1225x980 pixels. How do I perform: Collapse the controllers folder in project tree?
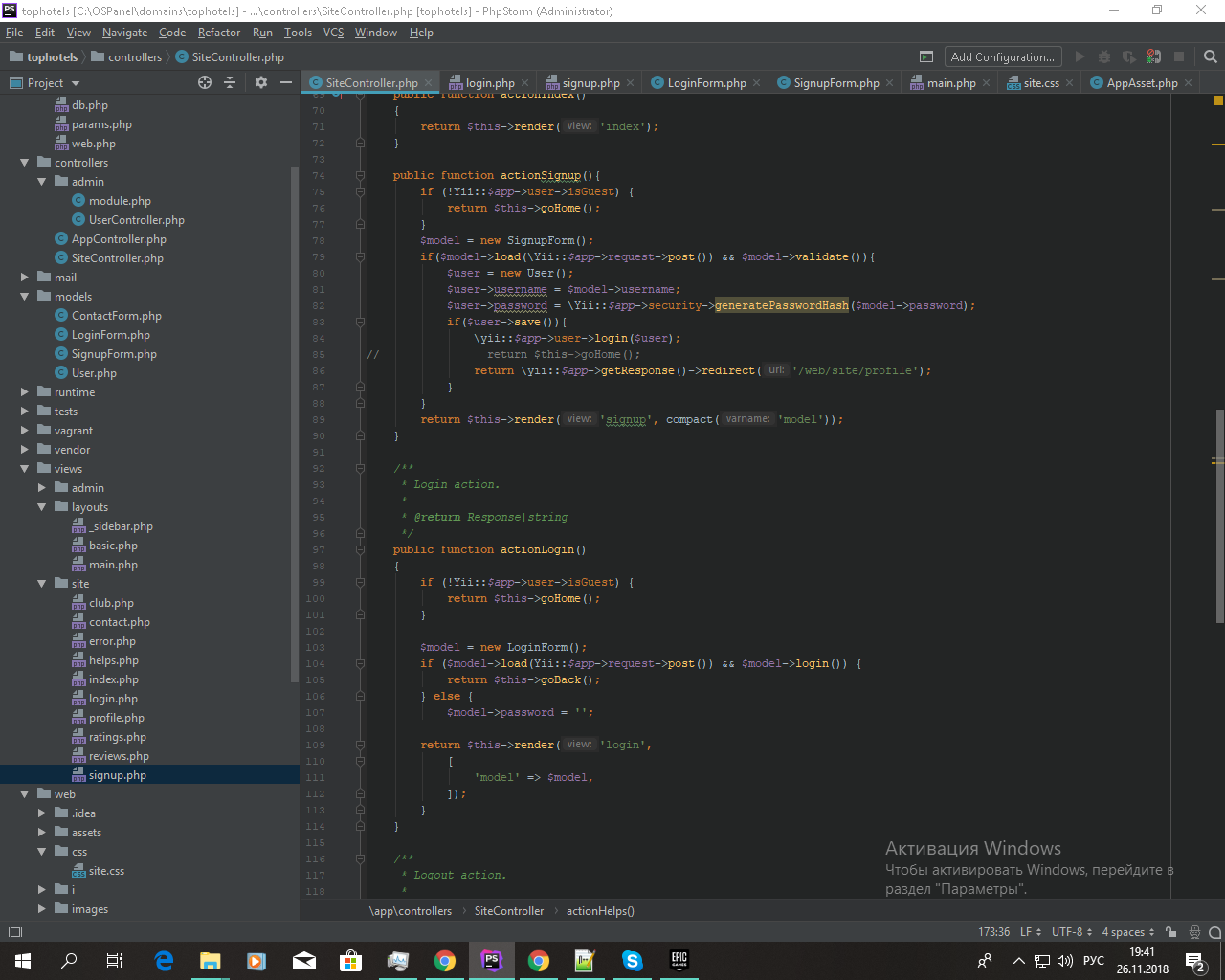click(25, 163)
